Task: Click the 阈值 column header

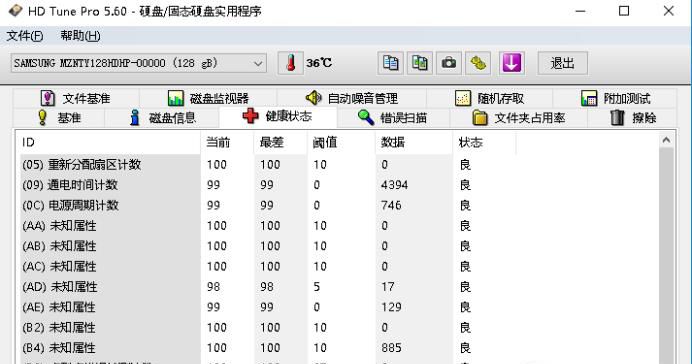Action: pyautogui.click(x=341, y=142)
